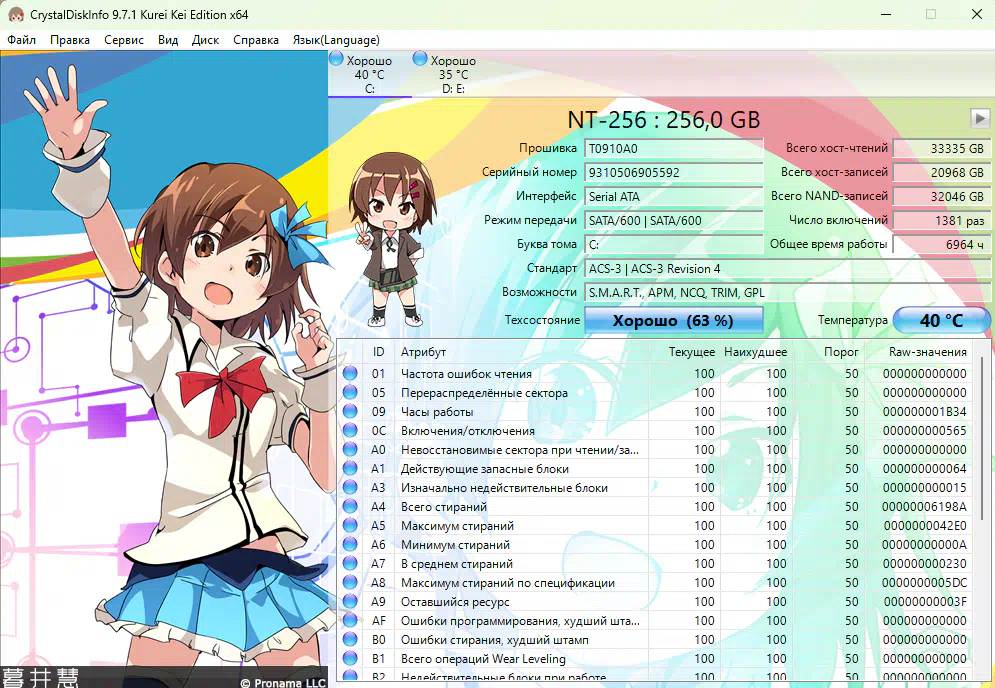Click the Возможности field S.M.A.R.T., APM, NCQ
This screenshot has height=688, width=995.
[x=787, y=293]
